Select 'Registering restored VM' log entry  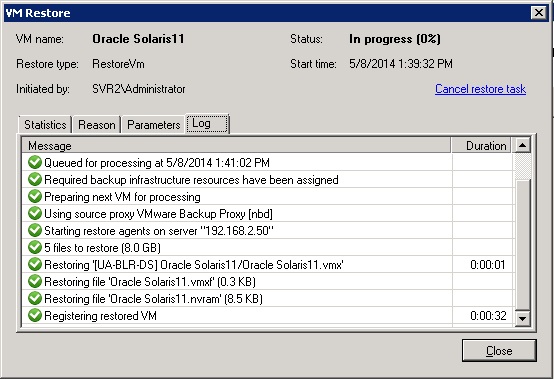click(x=267, y=315)
